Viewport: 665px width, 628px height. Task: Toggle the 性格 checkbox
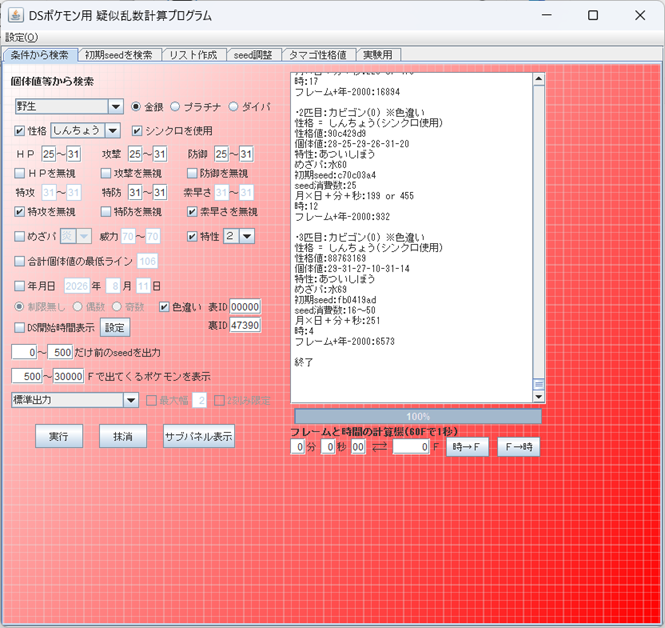coord(20,131)
